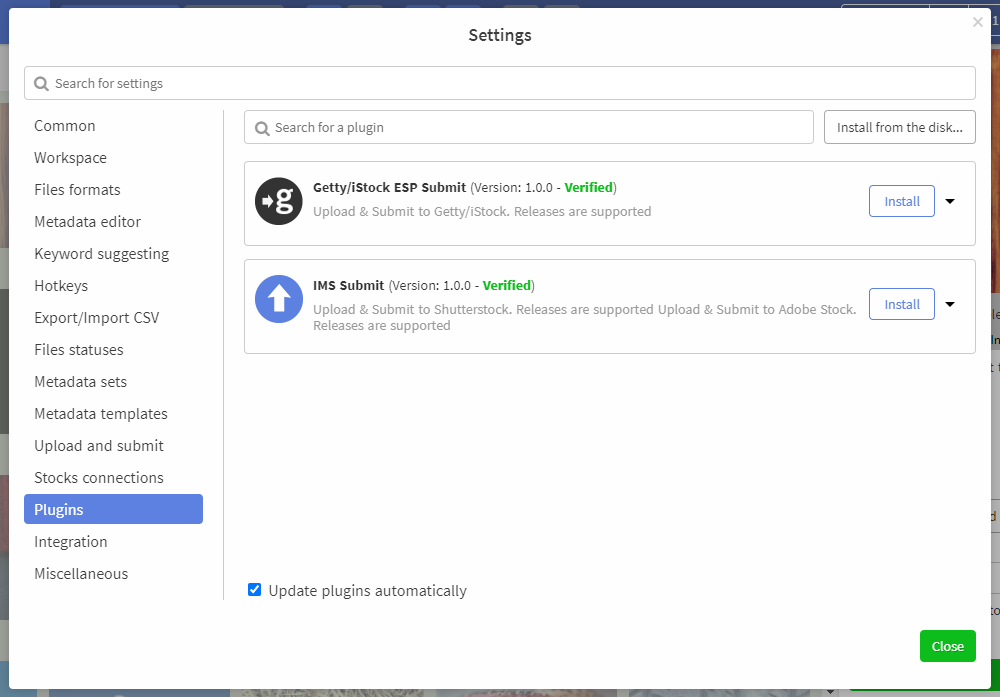Focus the Search for a plugin field
The height and width of the screenshot is (697, 1000).
coord(529,128)
